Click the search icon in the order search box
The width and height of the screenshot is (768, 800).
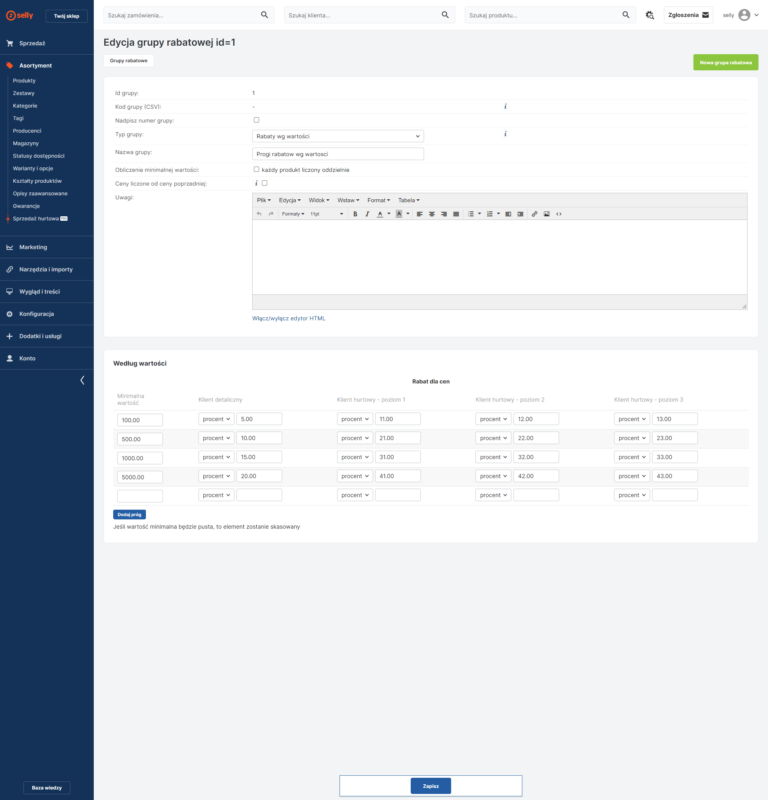click(265, 16)
